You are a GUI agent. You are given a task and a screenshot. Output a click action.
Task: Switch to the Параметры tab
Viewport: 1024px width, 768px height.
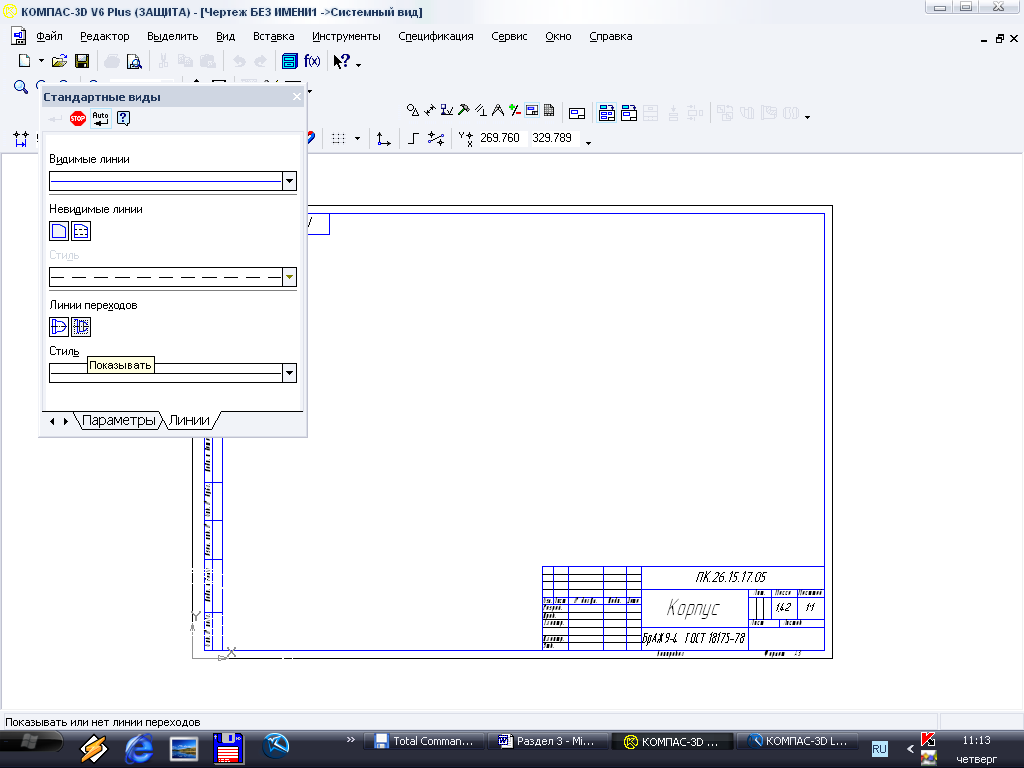click(118, 421)
